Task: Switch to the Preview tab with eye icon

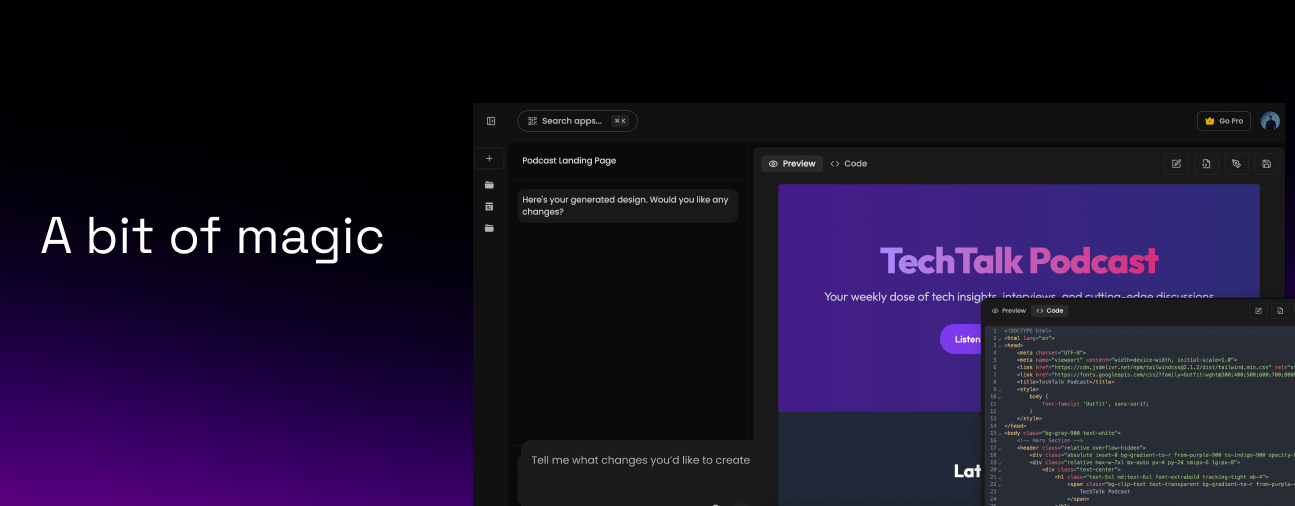Action: [791, 164]
